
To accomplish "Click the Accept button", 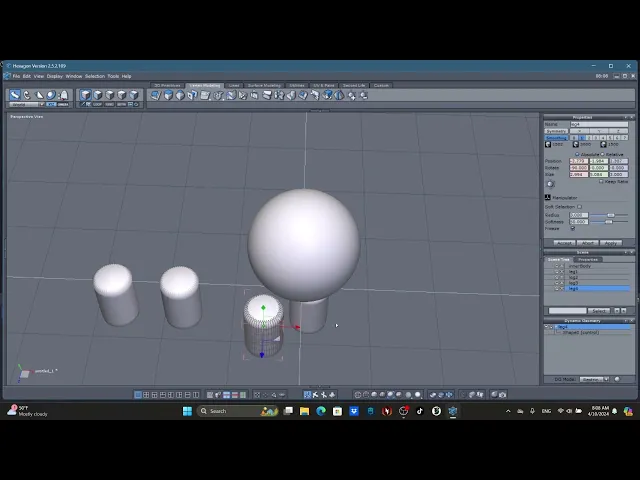I will [x=564, y=243].
